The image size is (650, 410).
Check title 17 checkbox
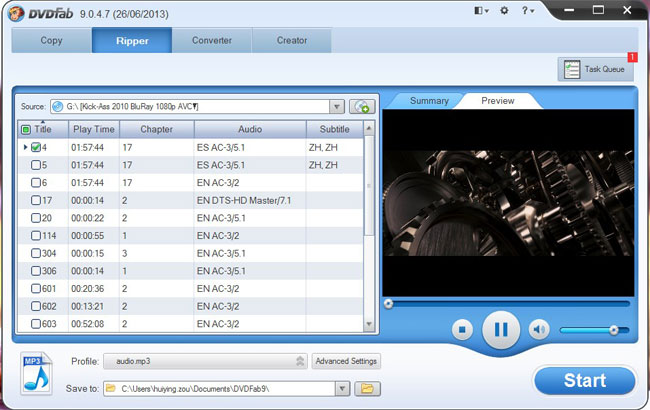coord(36,200)
